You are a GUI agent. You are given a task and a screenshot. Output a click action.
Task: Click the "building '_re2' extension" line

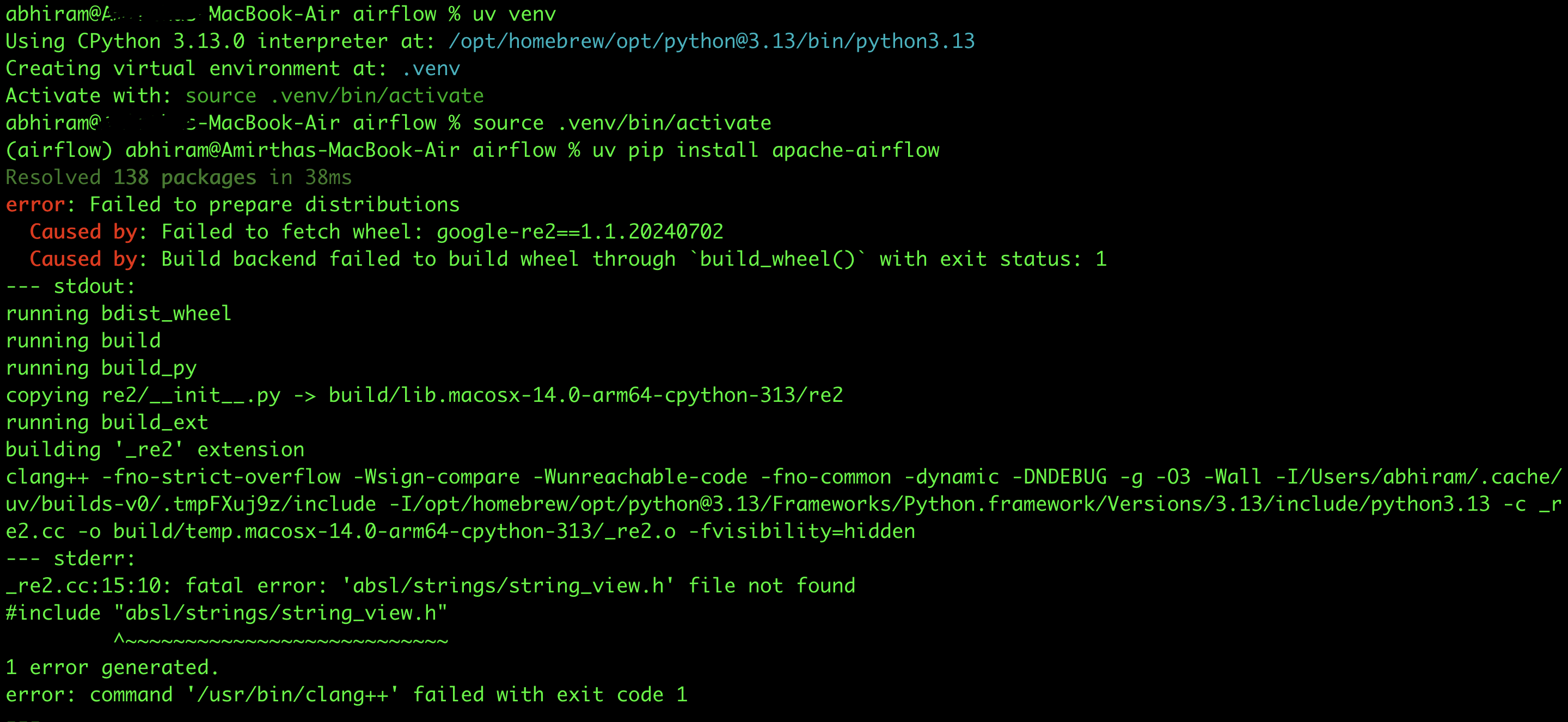coord(155,450)
